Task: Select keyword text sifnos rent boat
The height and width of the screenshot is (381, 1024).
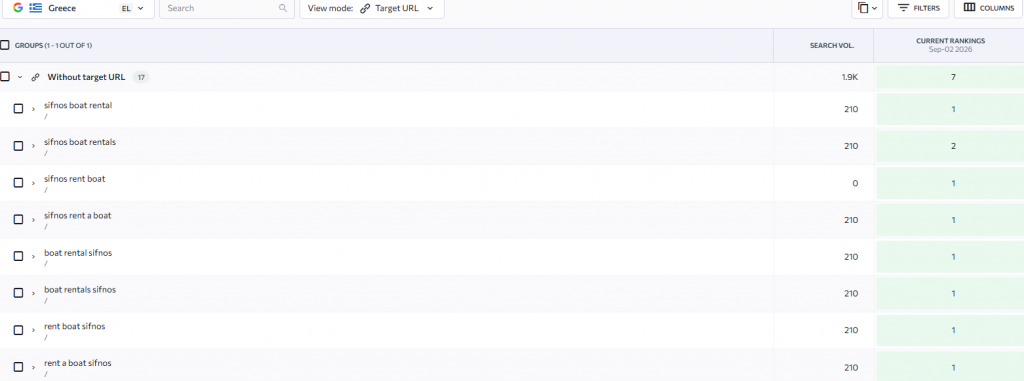Action: pyautogui.click(x=74, y=178)
